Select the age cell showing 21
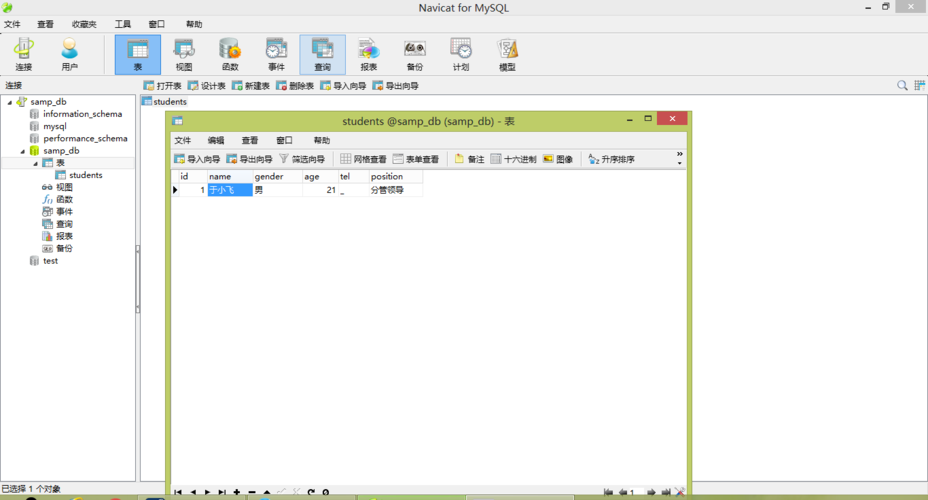 pyautogui.click(x=320, y=190)
